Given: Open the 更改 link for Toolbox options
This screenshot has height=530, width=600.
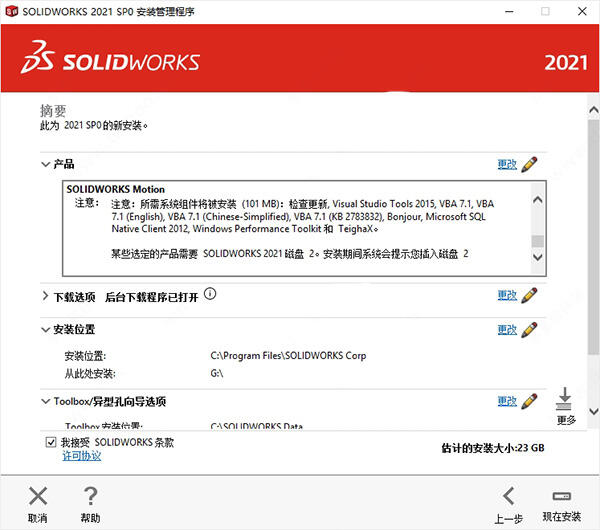Looking at the screenshot, I should [507, 401].
